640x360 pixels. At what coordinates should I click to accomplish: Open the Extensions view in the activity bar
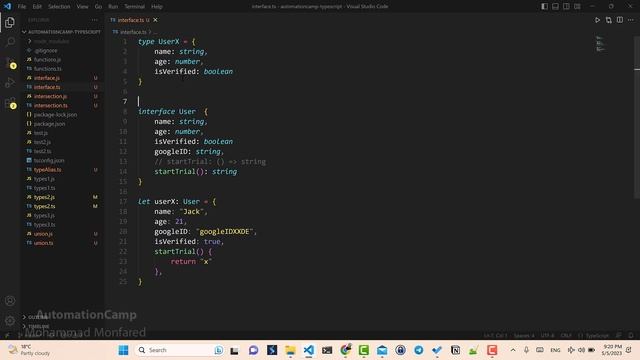10,102
